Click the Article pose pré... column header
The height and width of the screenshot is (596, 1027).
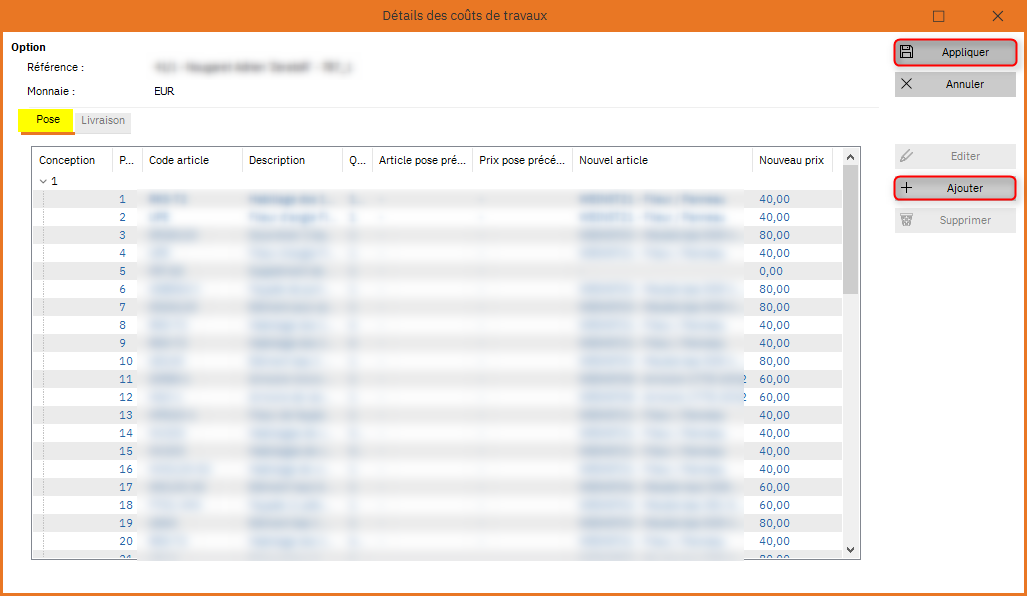(x=422, y=160)
